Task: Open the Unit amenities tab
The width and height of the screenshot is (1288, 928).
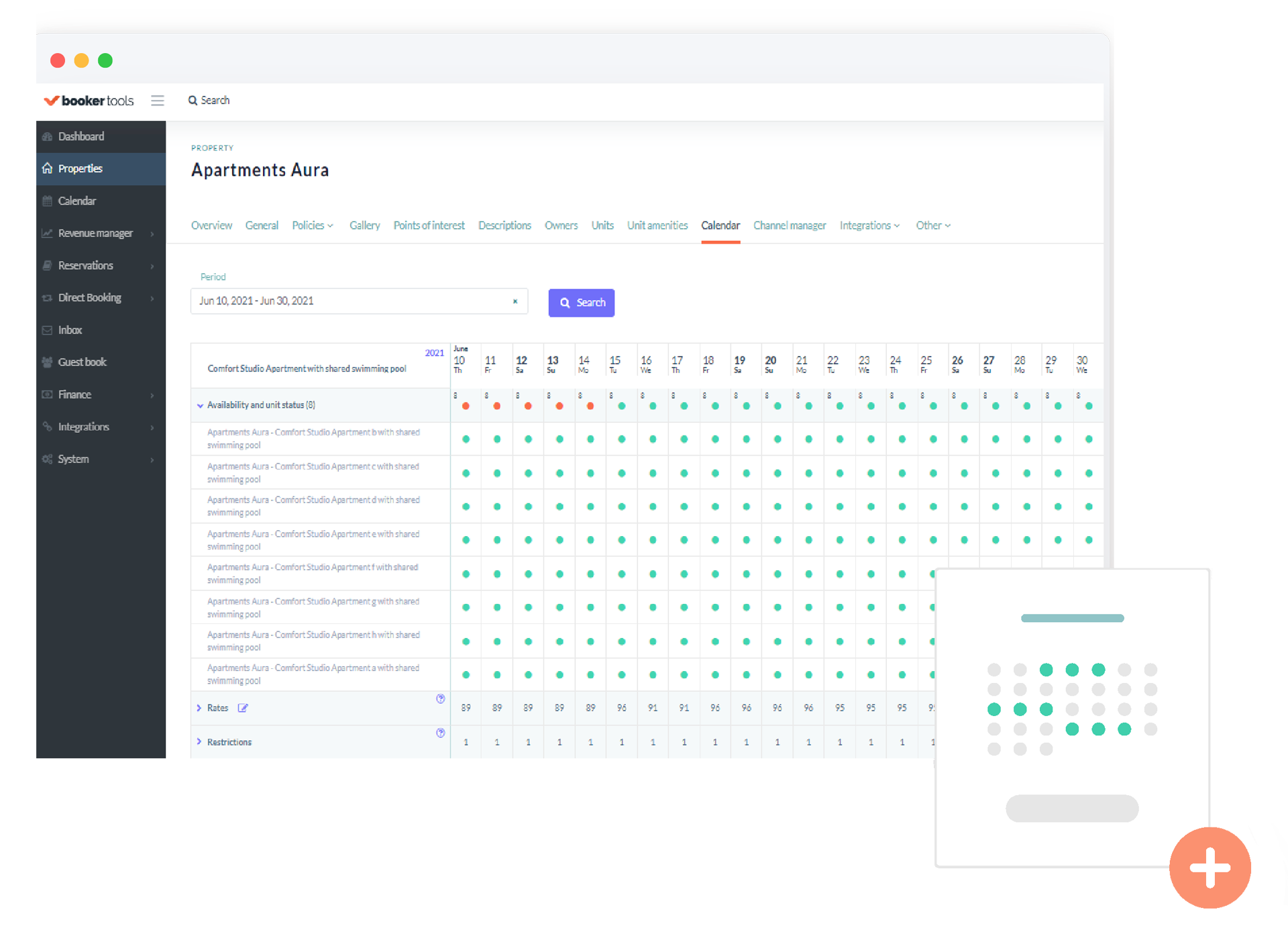Action: click(657, 225)
